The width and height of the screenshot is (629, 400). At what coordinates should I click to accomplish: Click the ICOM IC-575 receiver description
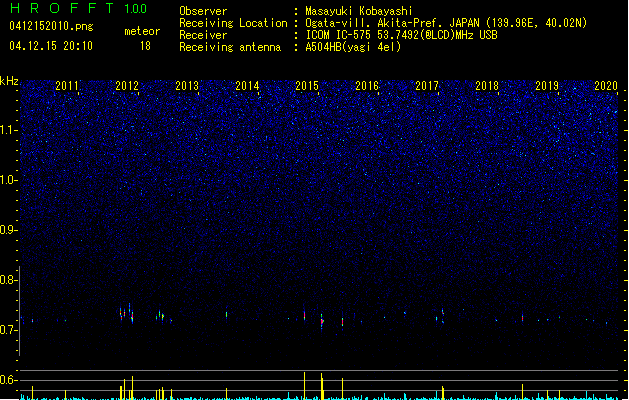[402, 35]
